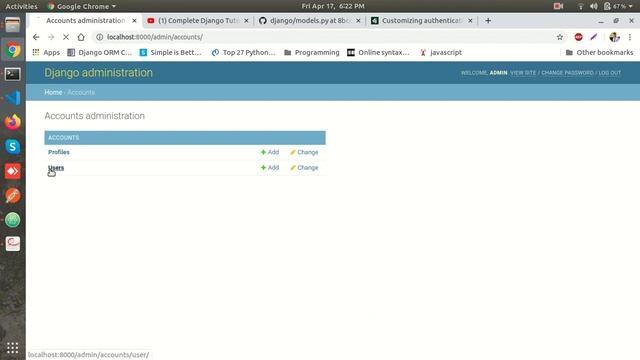Switch to the Complete Django Tutorial tab
This screenshot has width=640, height=360.
[x=198, y=20]
